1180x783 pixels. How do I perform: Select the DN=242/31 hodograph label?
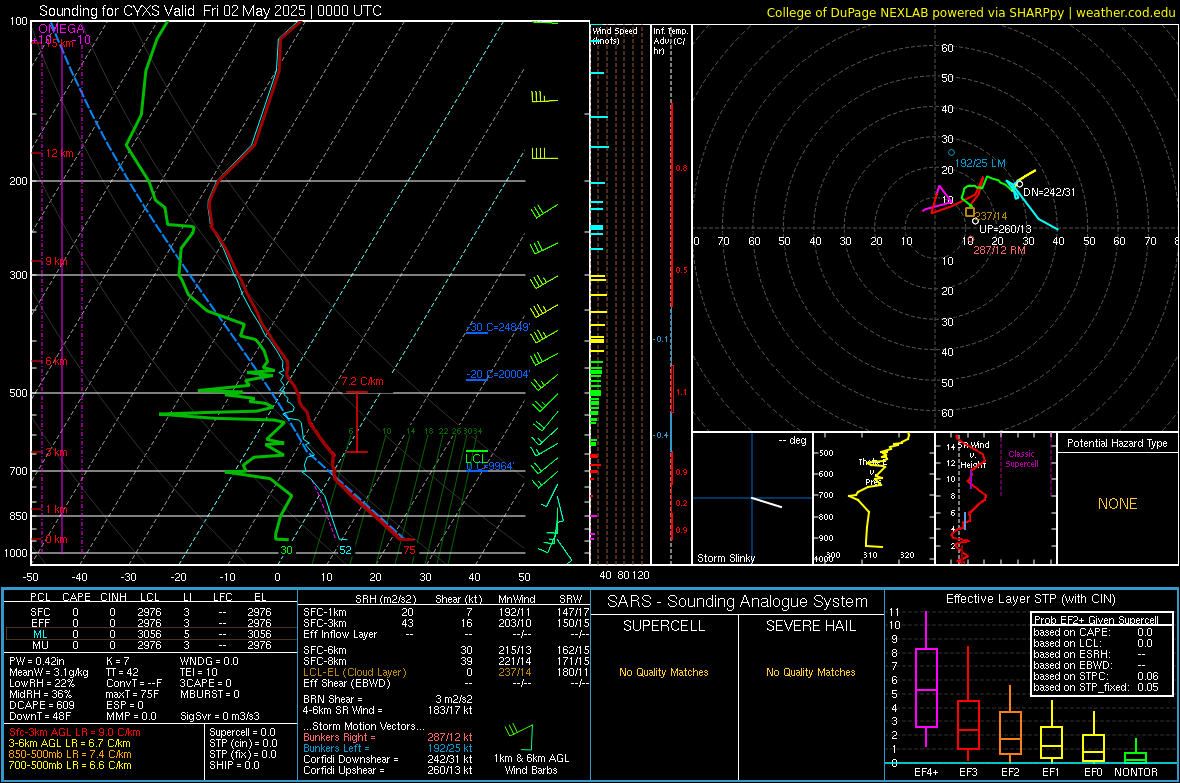(x=1049, y=192)
